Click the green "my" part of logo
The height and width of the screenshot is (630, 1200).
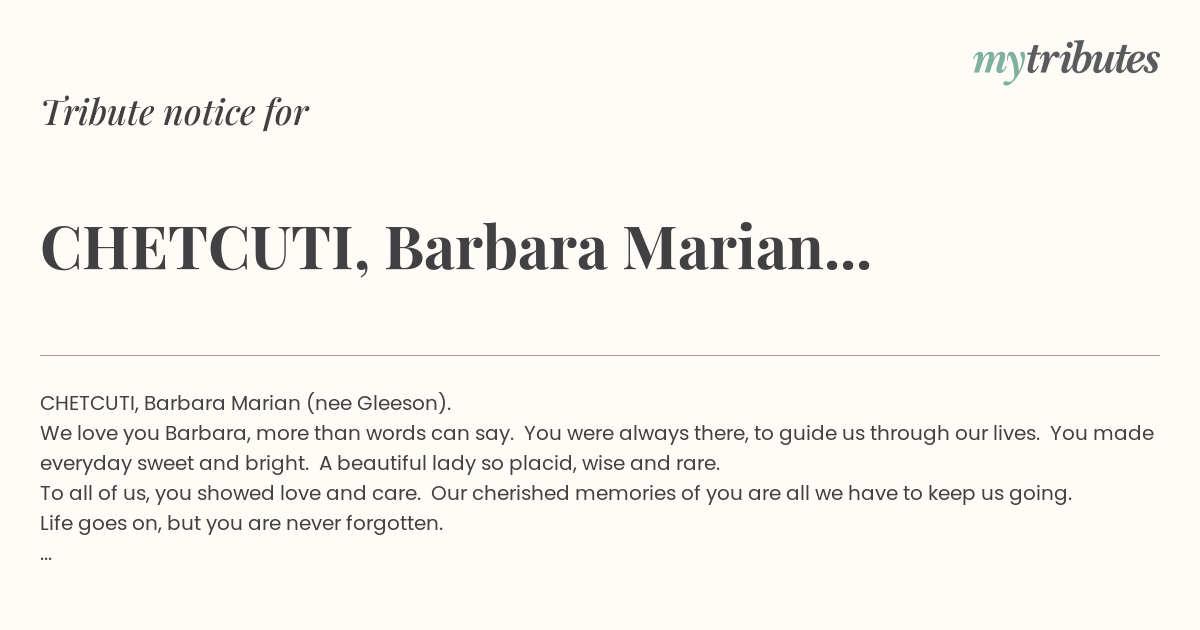[998, 65]
